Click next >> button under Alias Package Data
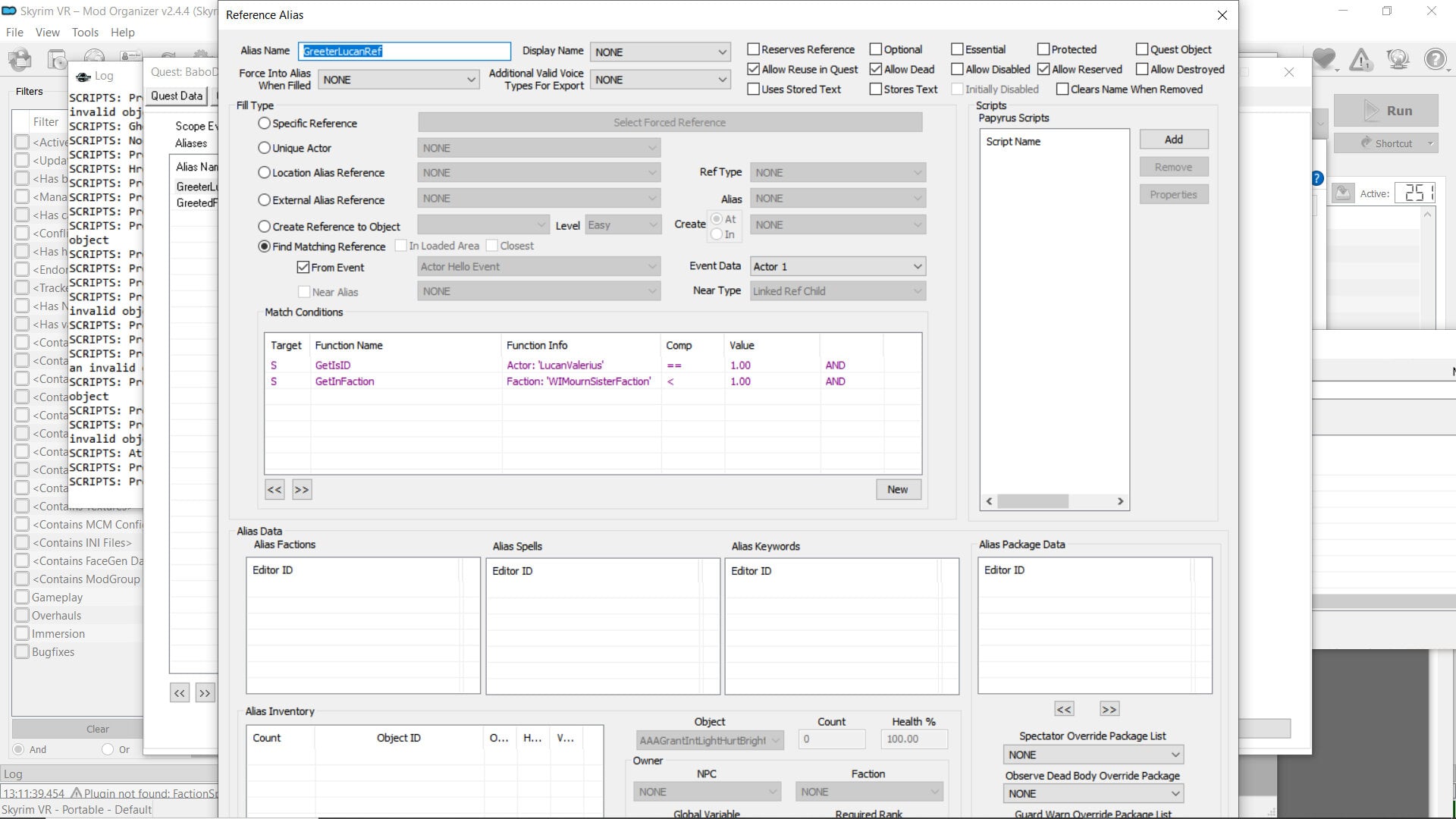The width and height of the screenshot is (1456, 819). tap(1109, 709)
